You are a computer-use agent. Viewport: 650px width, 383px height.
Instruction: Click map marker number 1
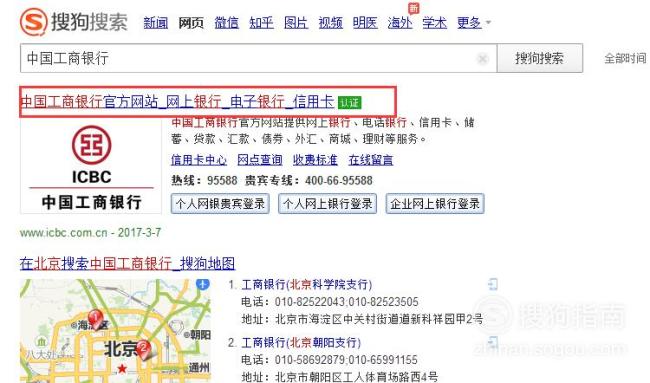pos(95,318)
